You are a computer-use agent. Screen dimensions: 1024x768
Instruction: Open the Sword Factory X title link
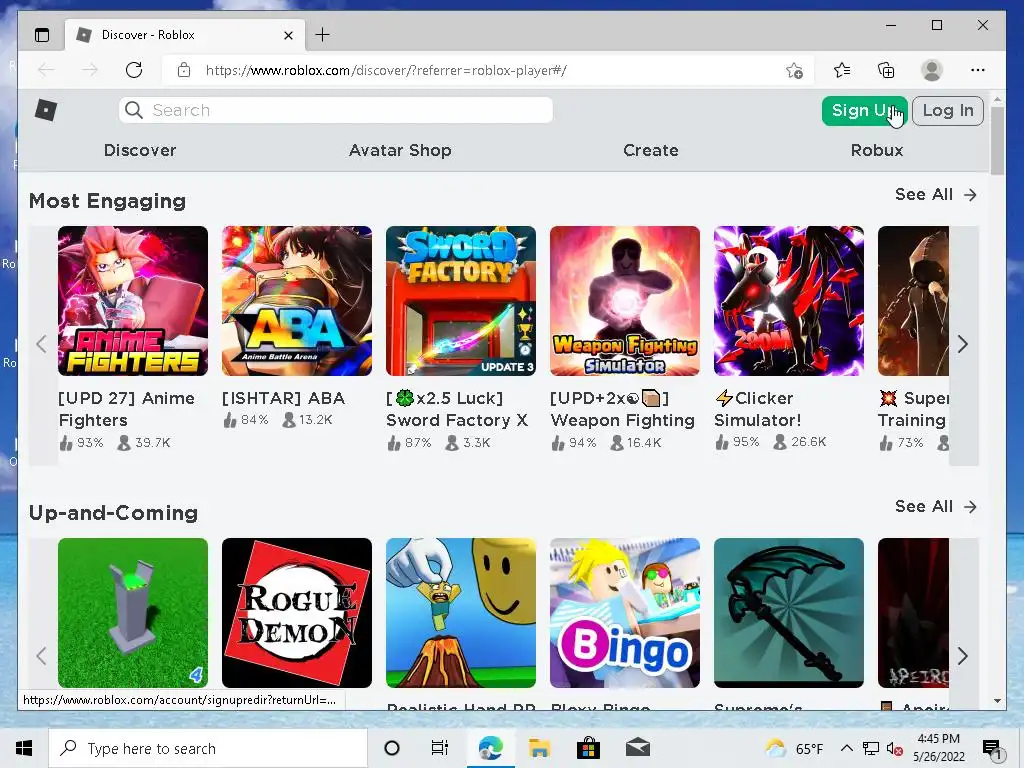tap(457, 409)
